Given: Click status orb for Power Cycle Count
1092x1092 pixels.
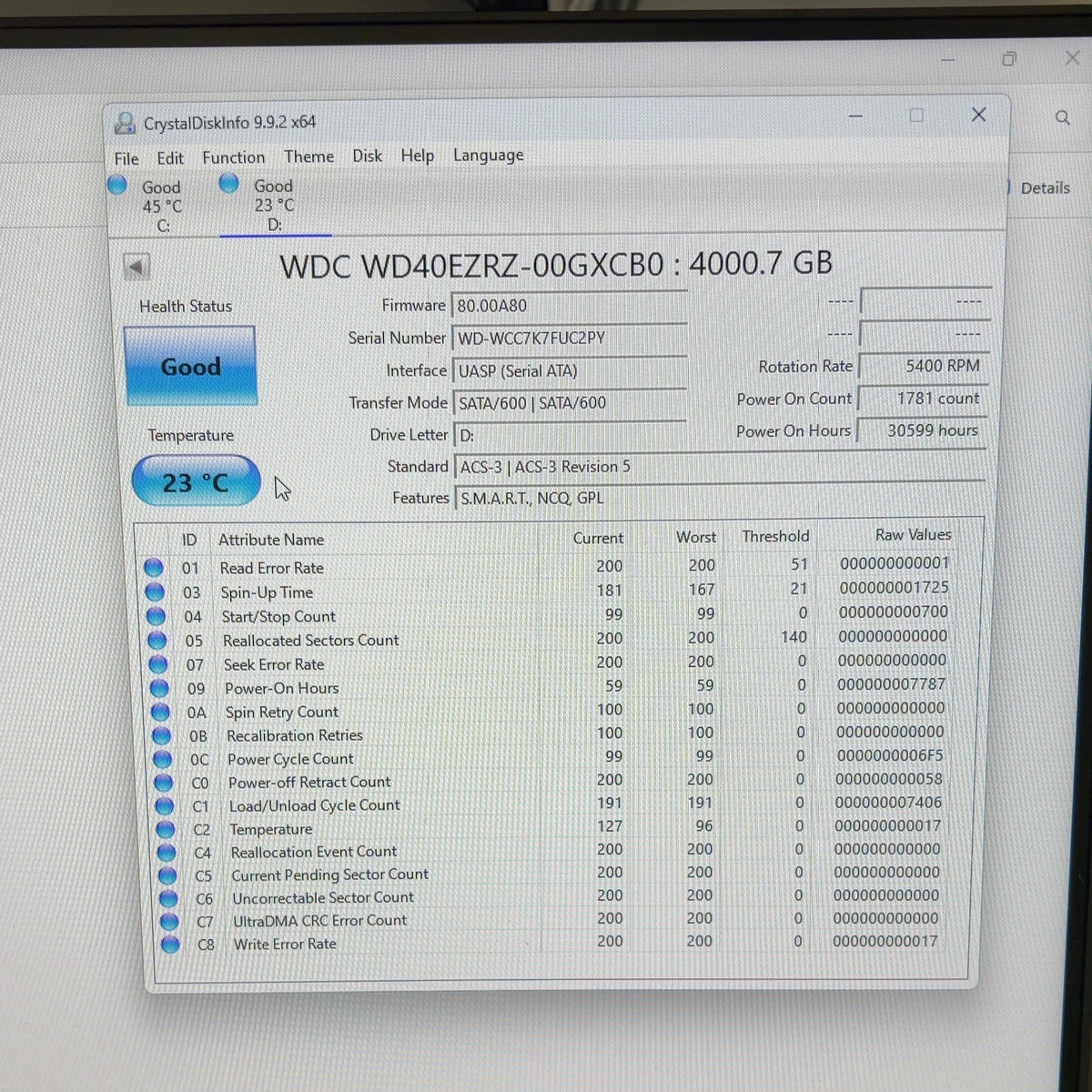Looking at the screenshot, I should [162, 759].
